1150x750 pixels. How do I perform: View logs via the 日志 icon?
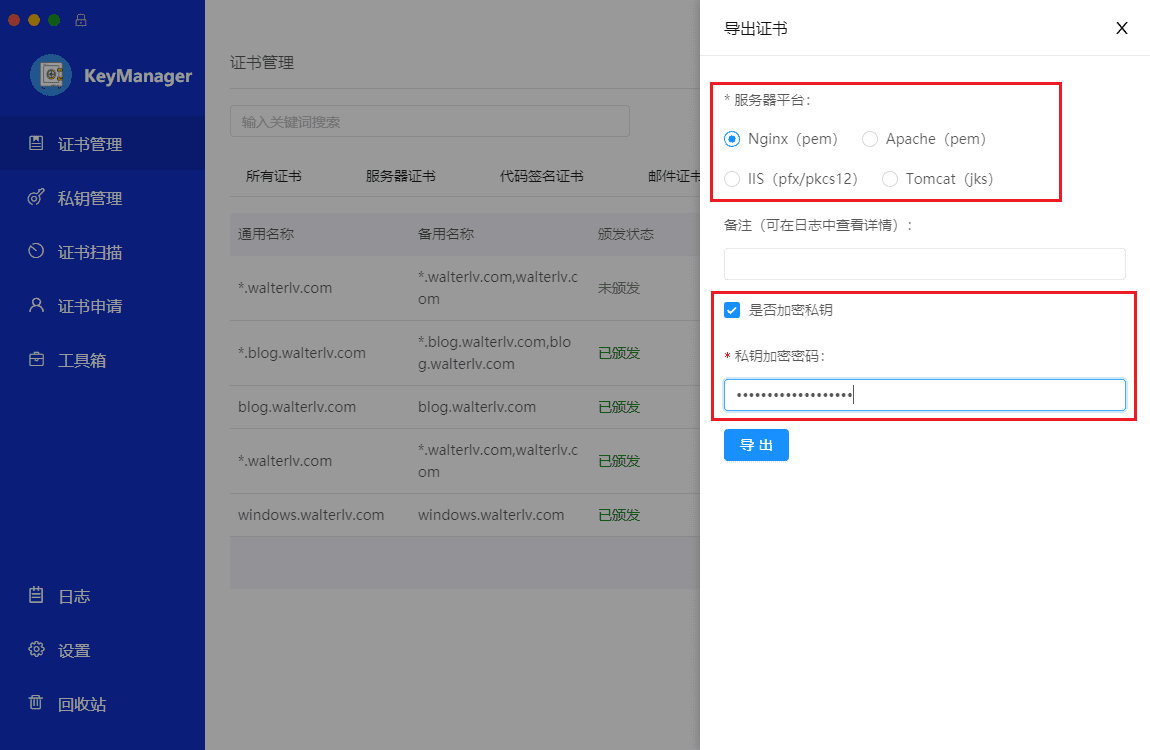tap(74, 595)
